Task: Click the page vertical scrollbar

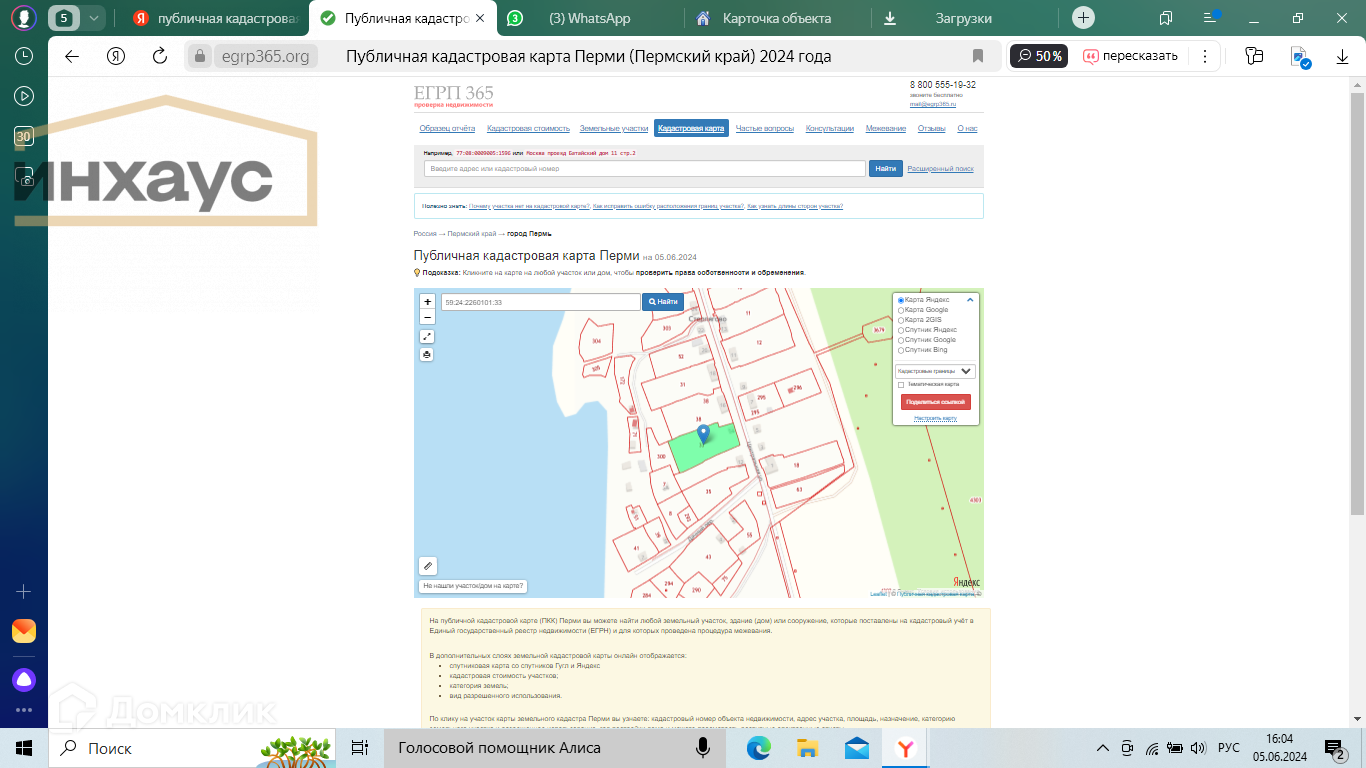Action: coord(1357,300)
